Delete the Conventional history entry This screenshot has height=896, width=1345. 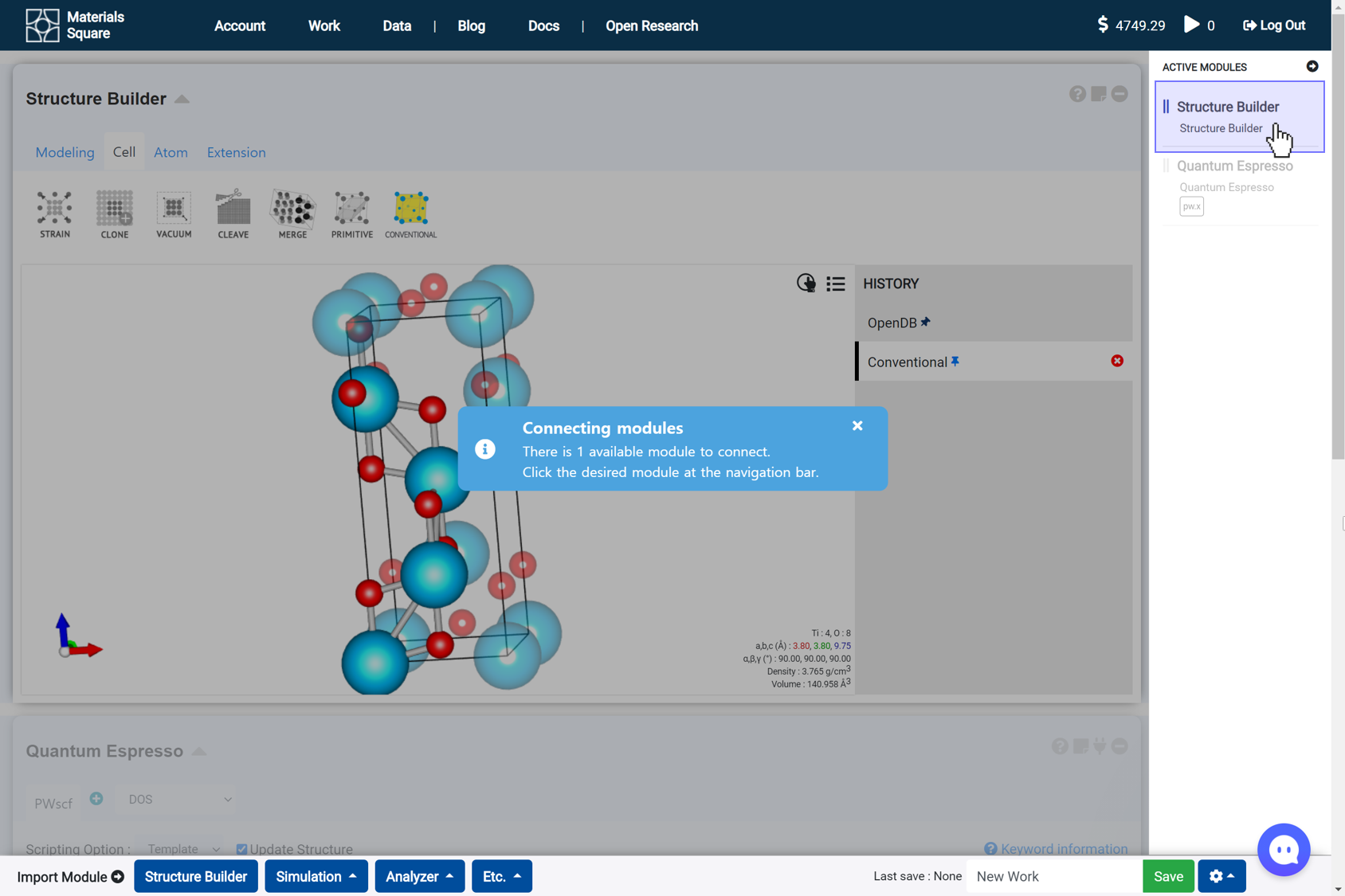1117,361
